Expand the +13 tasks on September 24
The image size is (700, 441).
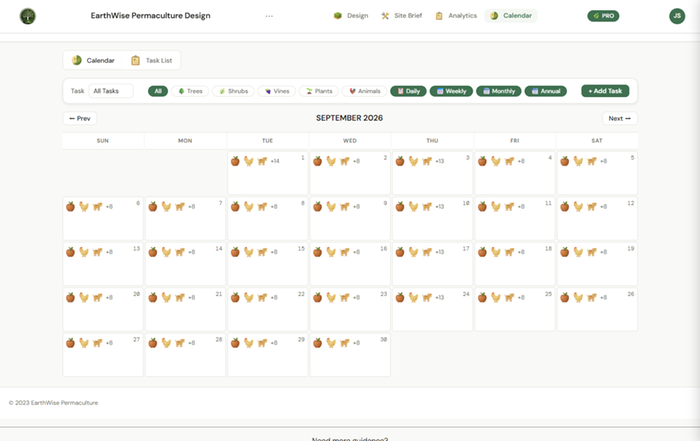[440, 298]
